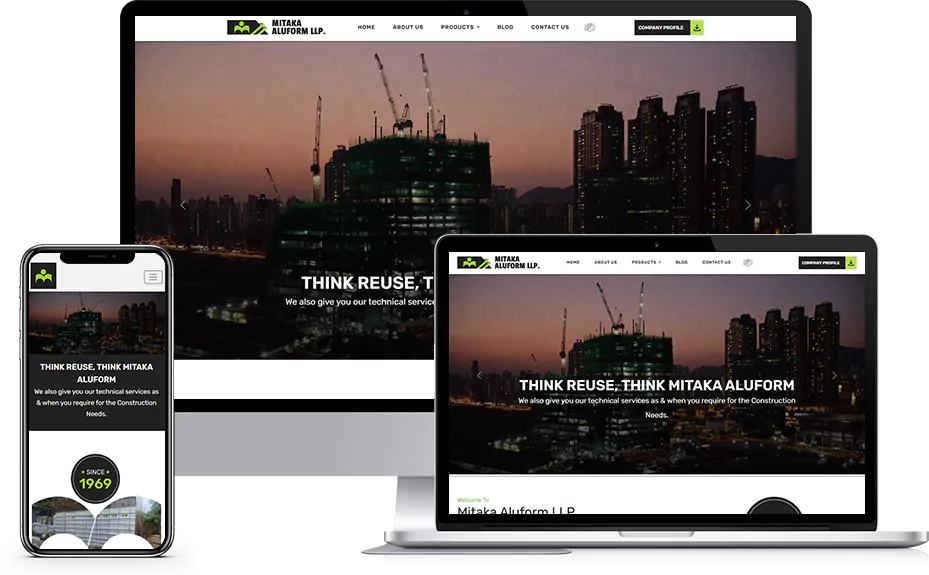The image size is (929, 575).
Task: Open the Home menu item on the desktop monitor
Action: click(x=366, y=27)
